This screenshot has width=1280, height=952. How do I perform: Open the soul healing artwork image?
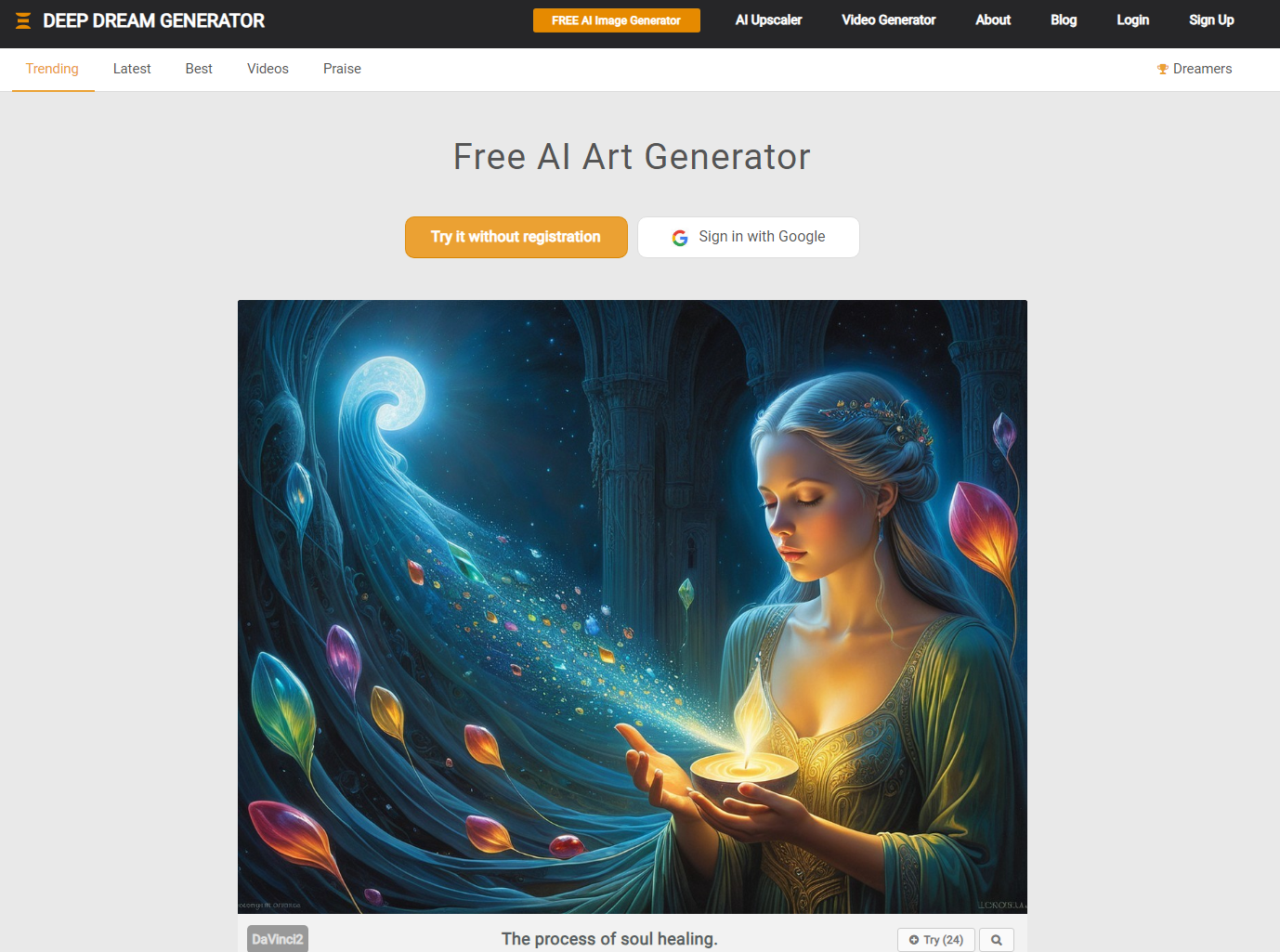(x=633, y=606)
